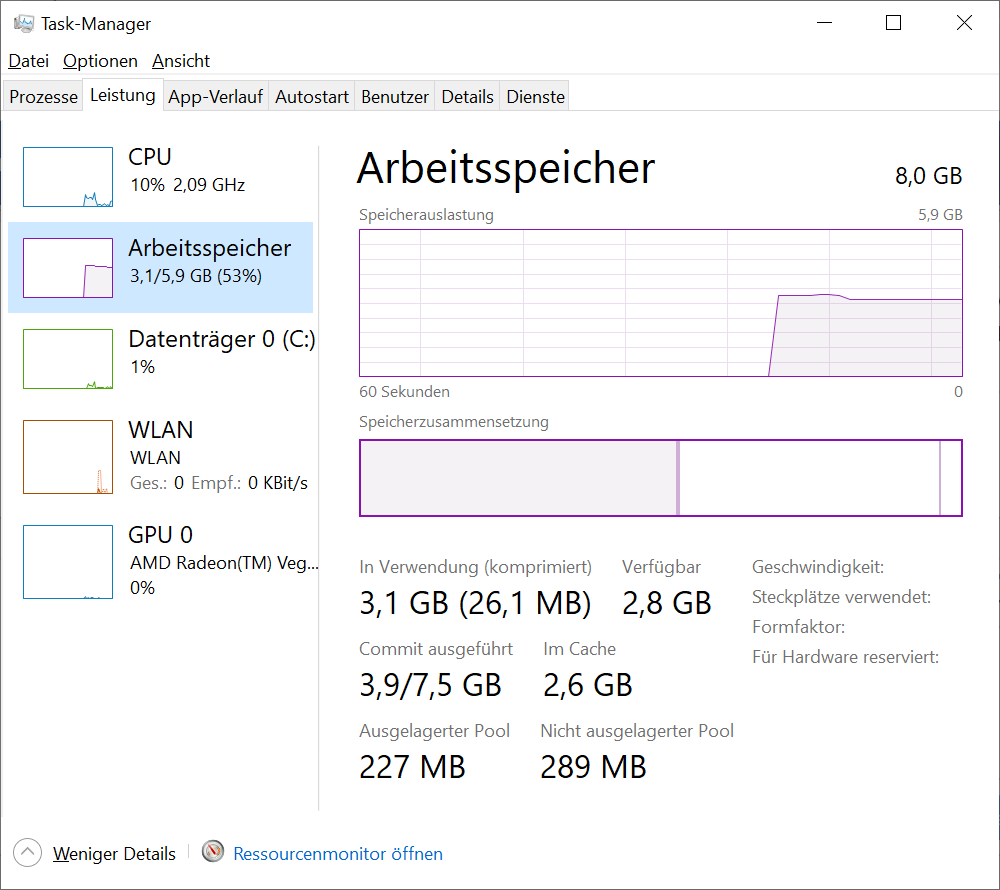Open the Ansicht menu

tap(181, 61)
